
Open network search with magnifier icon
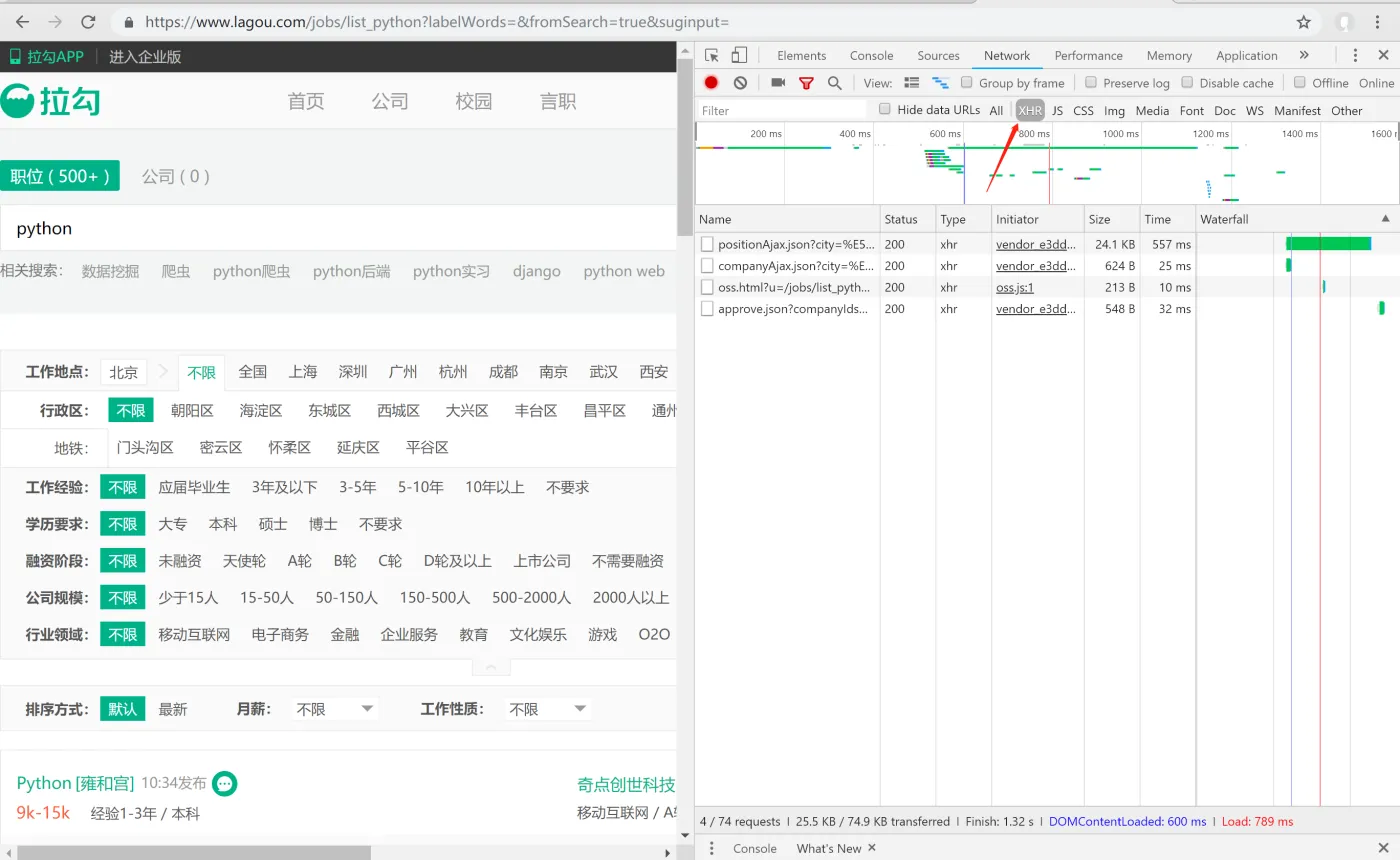[835, 83]
